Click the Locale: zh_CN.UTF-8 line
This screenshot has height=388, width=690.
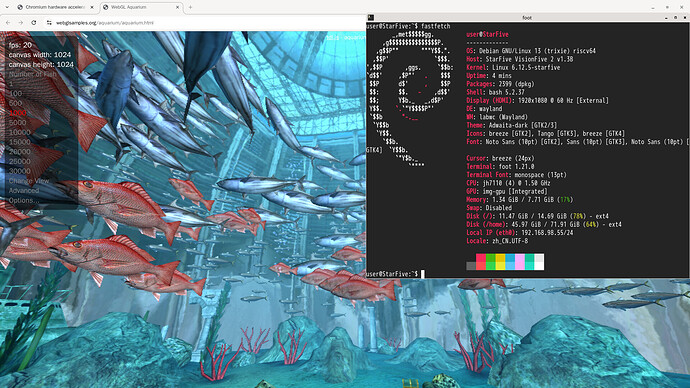click(x=497, y=241)
